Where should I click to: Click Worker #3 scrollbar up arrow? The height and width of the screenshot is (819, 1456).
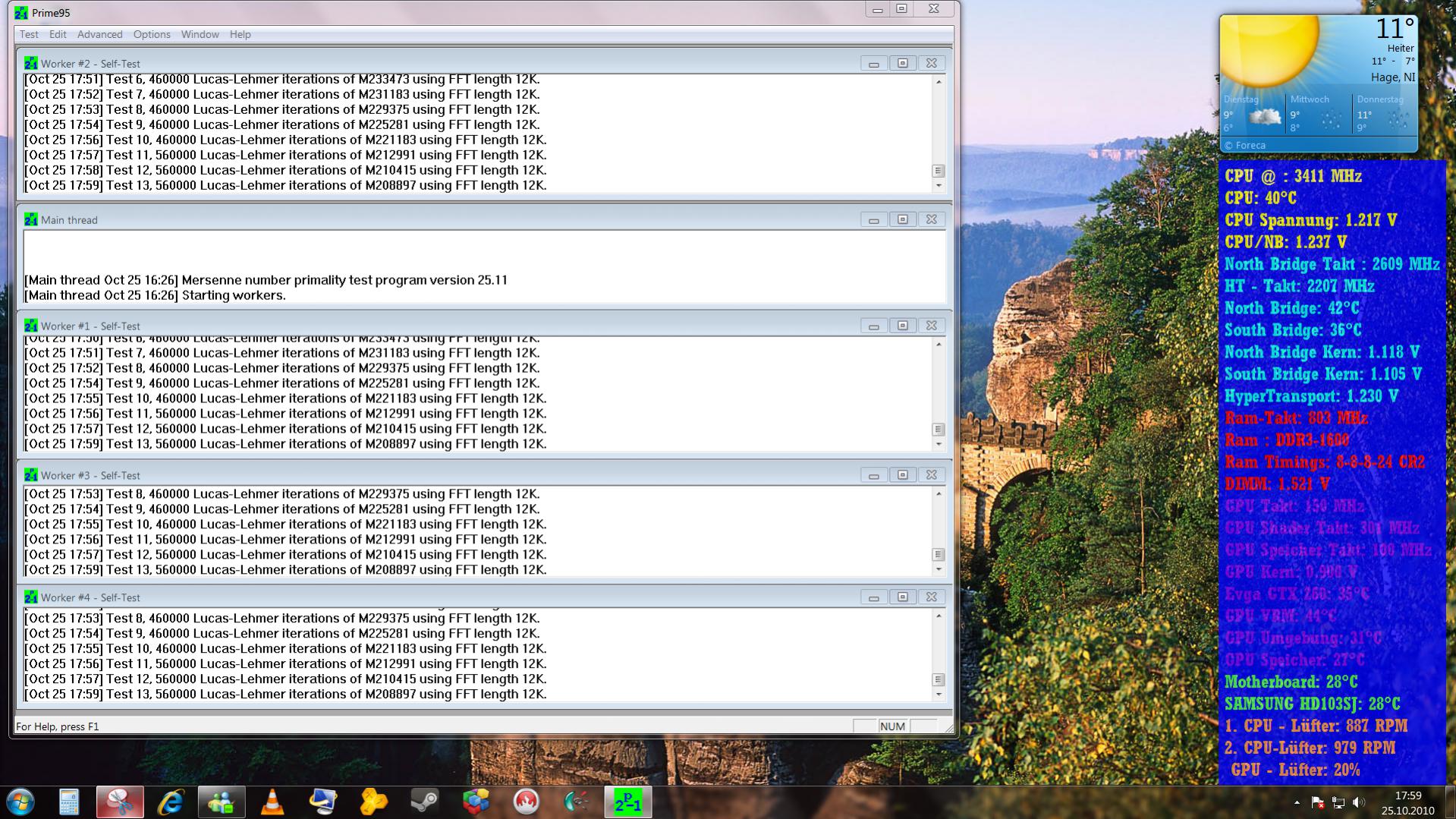(939, 494)
